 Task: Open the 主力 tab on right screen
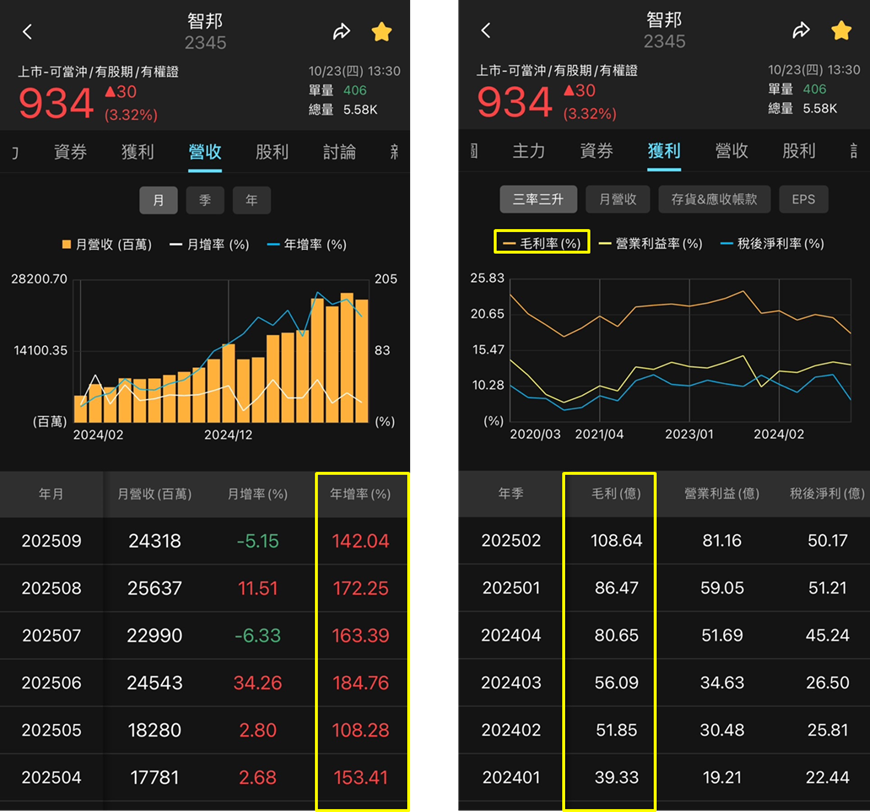528,150
